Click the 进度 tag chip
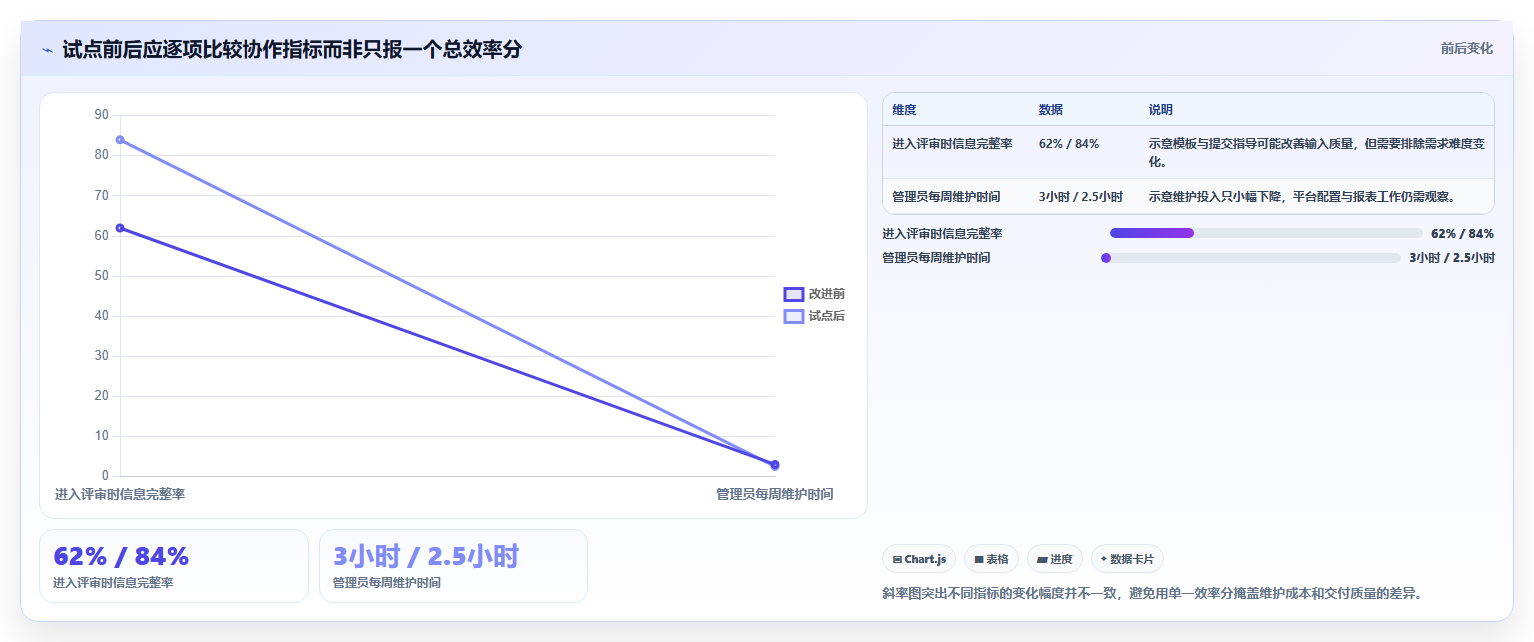1534x642 pixels. 1054,559
